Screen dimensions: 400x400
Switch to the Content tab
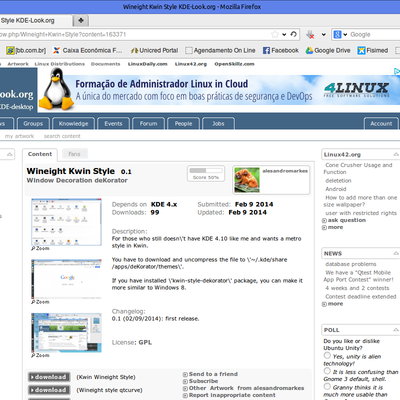pos(40,154)
